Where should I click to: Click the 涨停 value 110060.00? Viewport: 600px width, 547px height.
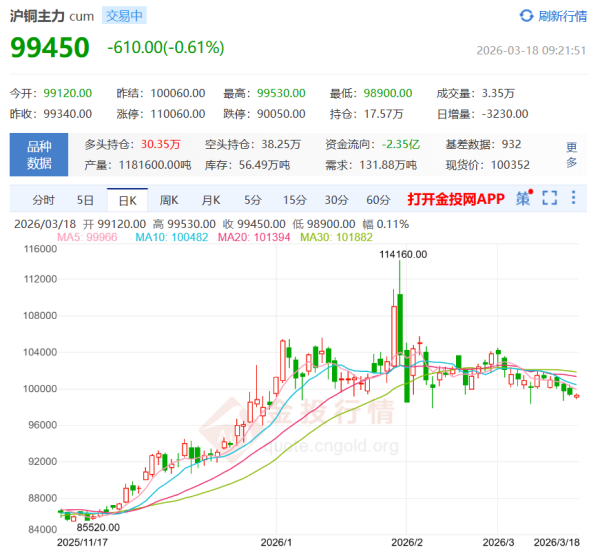coord(178,114)
